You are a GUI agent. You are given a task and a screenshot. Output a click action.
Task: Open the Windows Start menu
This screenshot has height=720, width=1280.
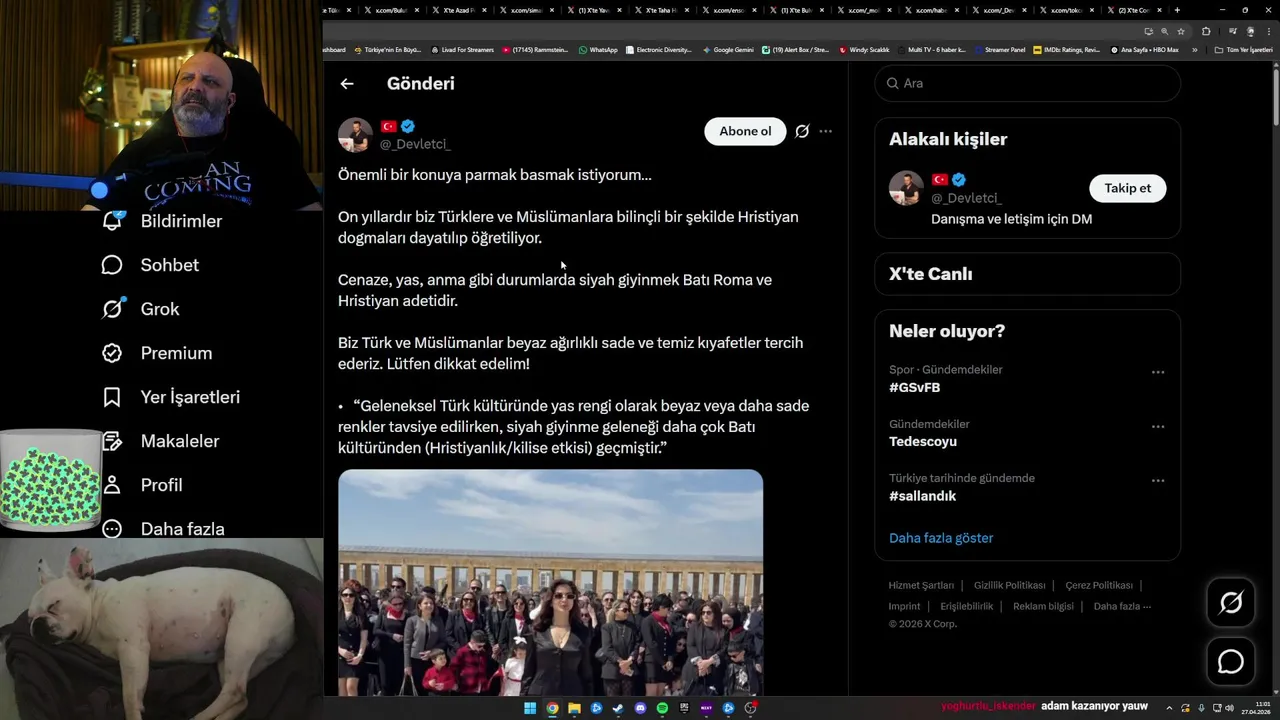tap(530, 708)
